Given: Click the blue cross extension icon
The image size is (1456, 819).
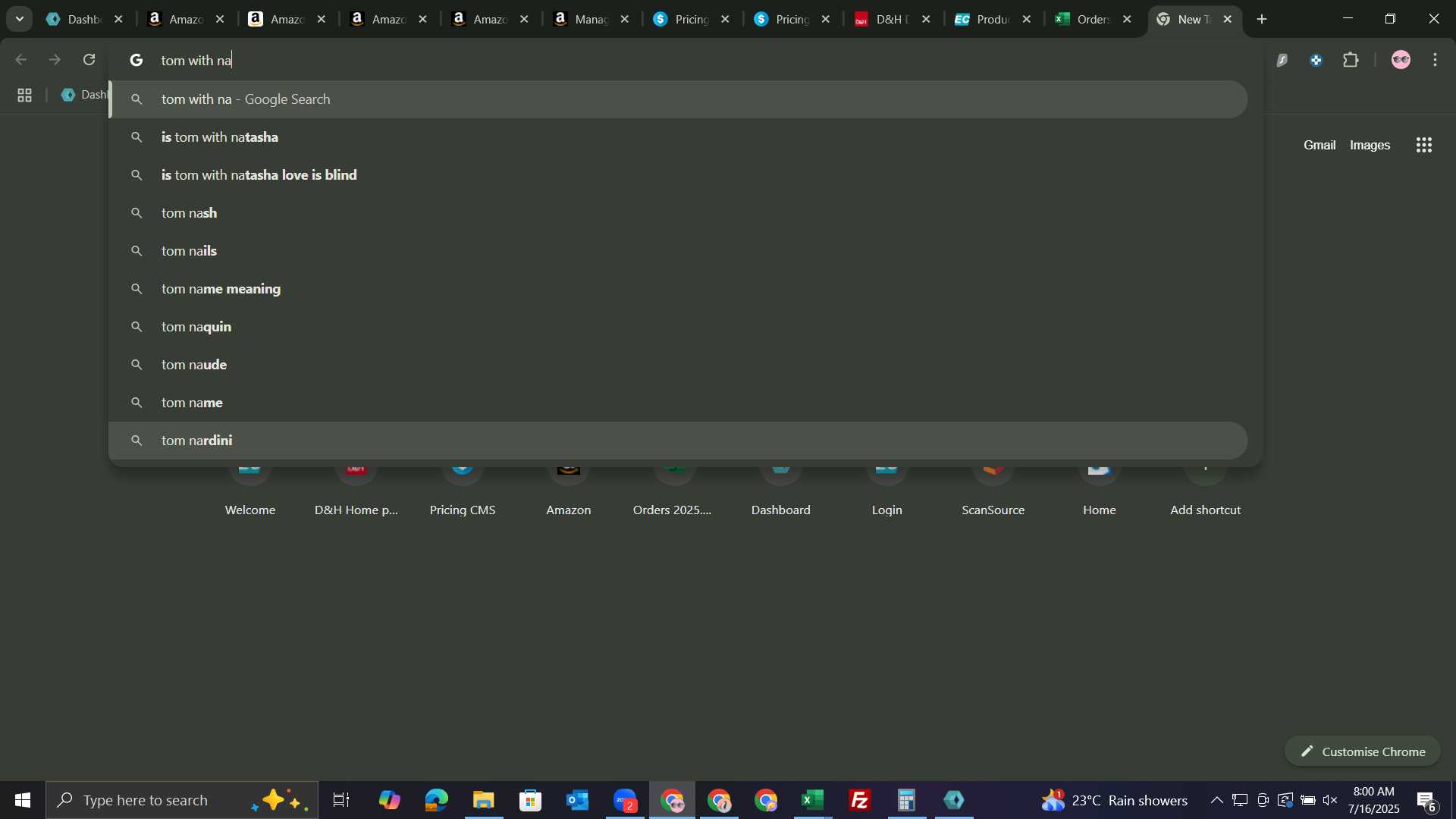Looking at the screenshot, I should pyautogui.click(x=1316, y=60).
